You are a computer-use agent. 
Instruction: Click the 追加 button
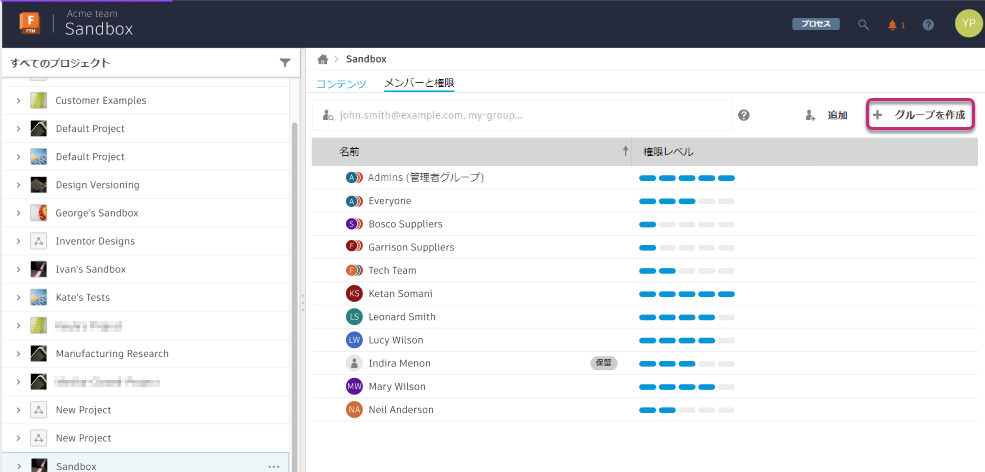pos(827,116)
